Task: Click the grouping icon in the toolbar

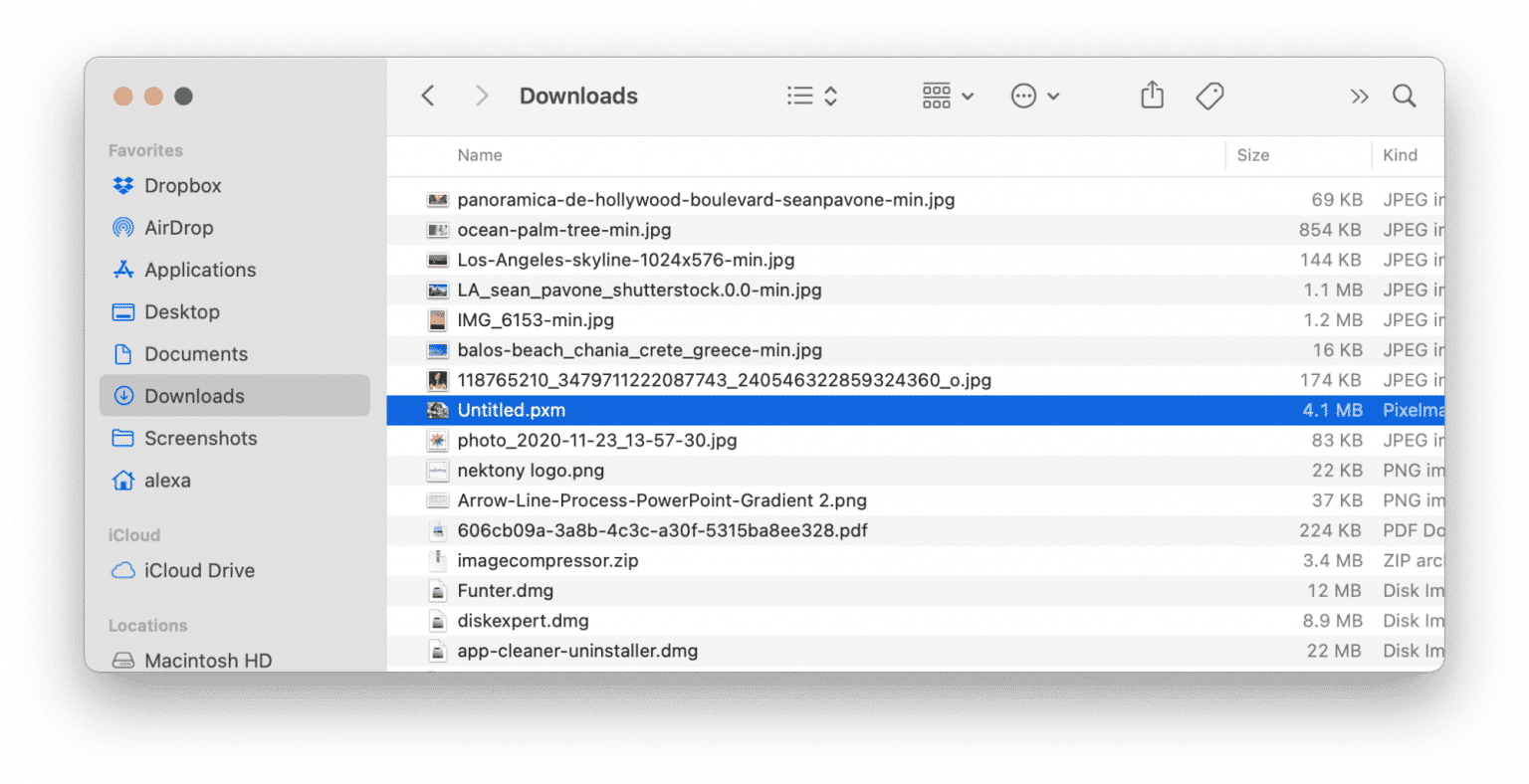Action: point(937,95)
